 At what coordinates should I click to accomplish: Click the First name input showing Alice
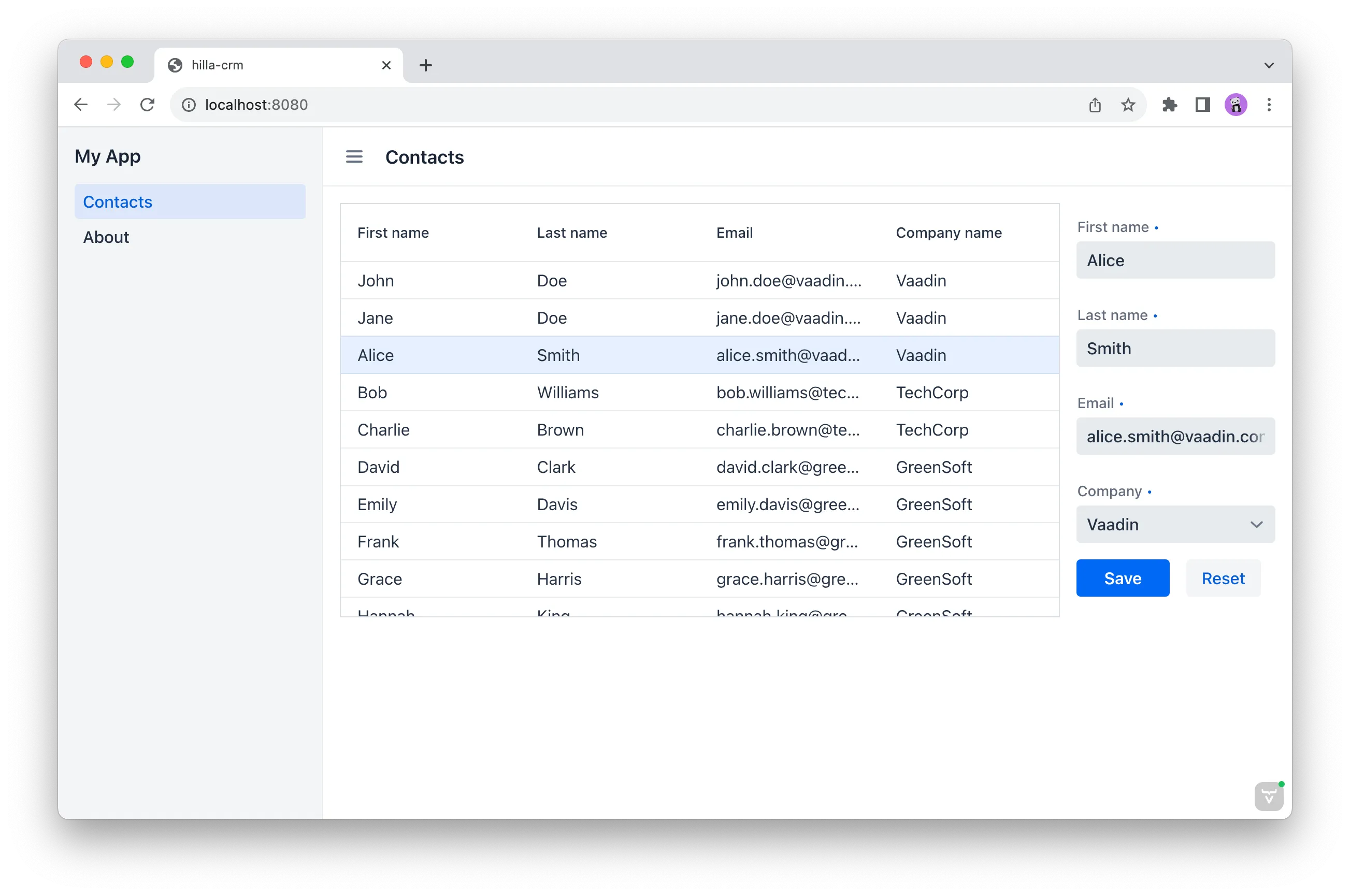[x=1174, y=260]
